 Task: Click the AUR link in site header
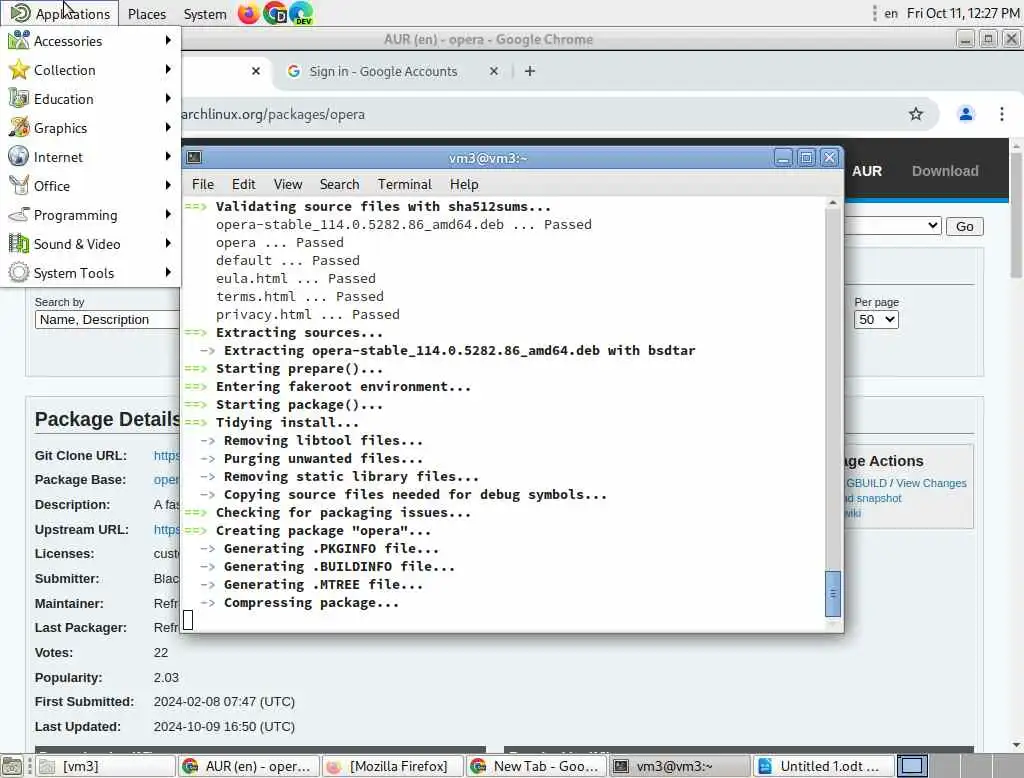click(x=867, y=171)
